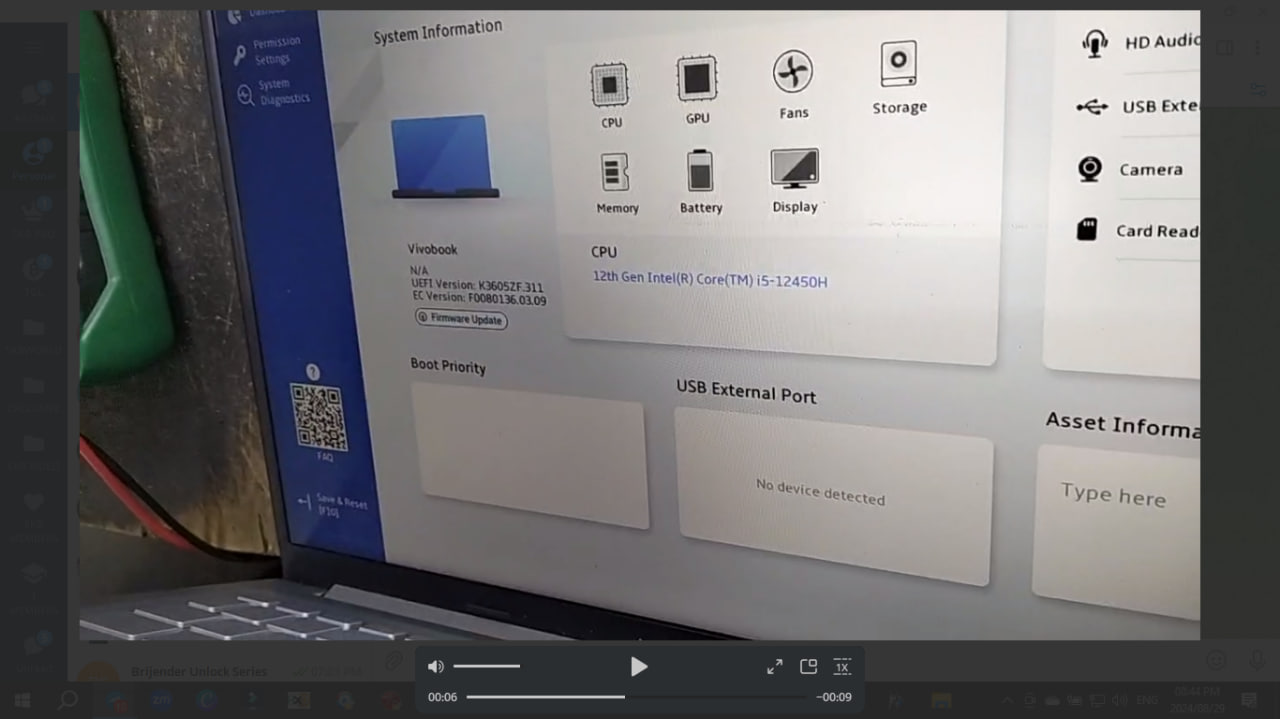Click the empty Boot Priority box
This screenshot has width=1280, height=719.
[x=530, y=455]
